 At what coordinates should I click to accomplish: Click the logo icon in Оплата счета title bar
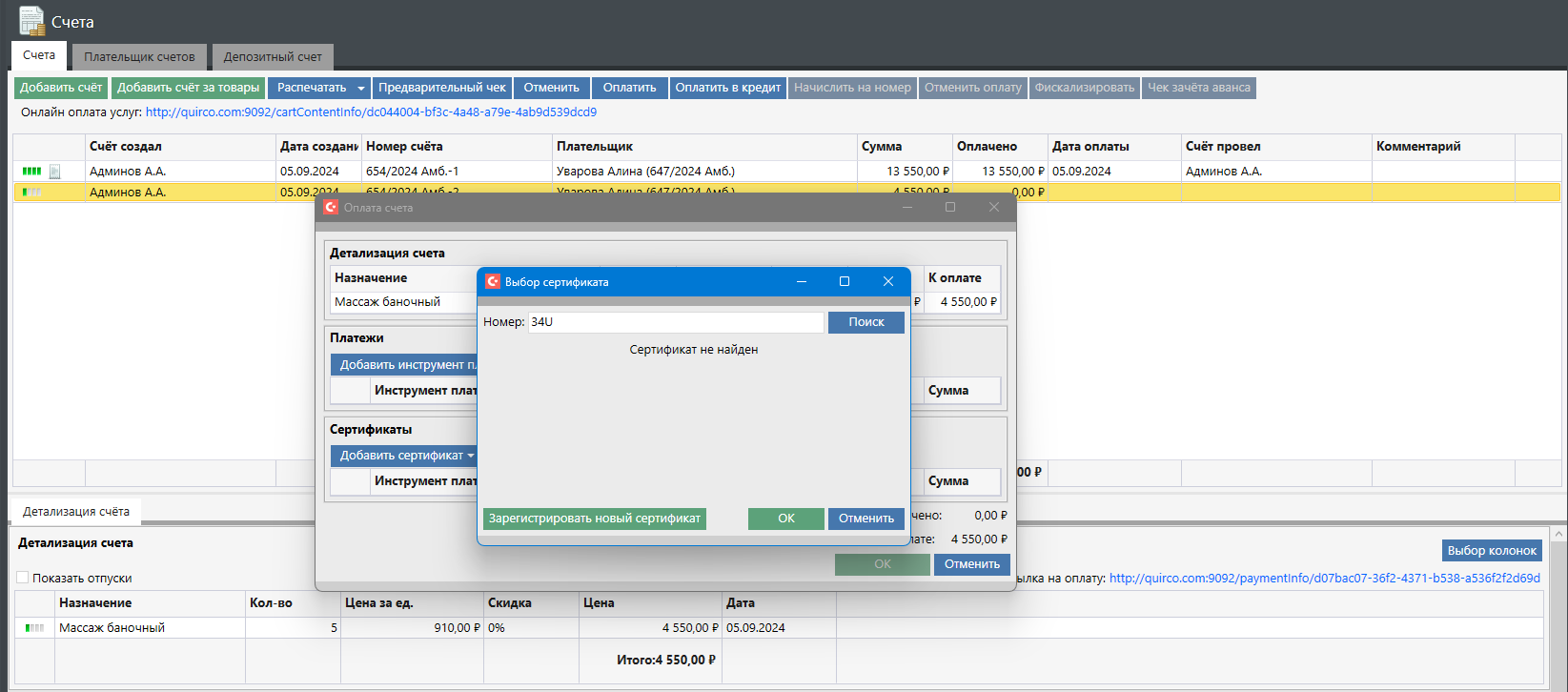(x=331, y=208)
